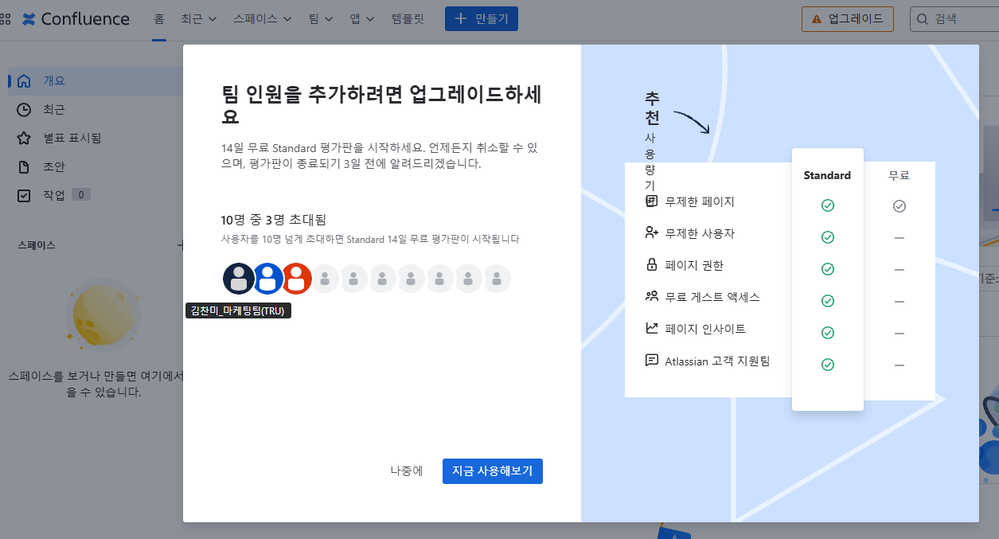Expand the 스페이스 dropdown menu
999x539 pixels.
point(262,19)
